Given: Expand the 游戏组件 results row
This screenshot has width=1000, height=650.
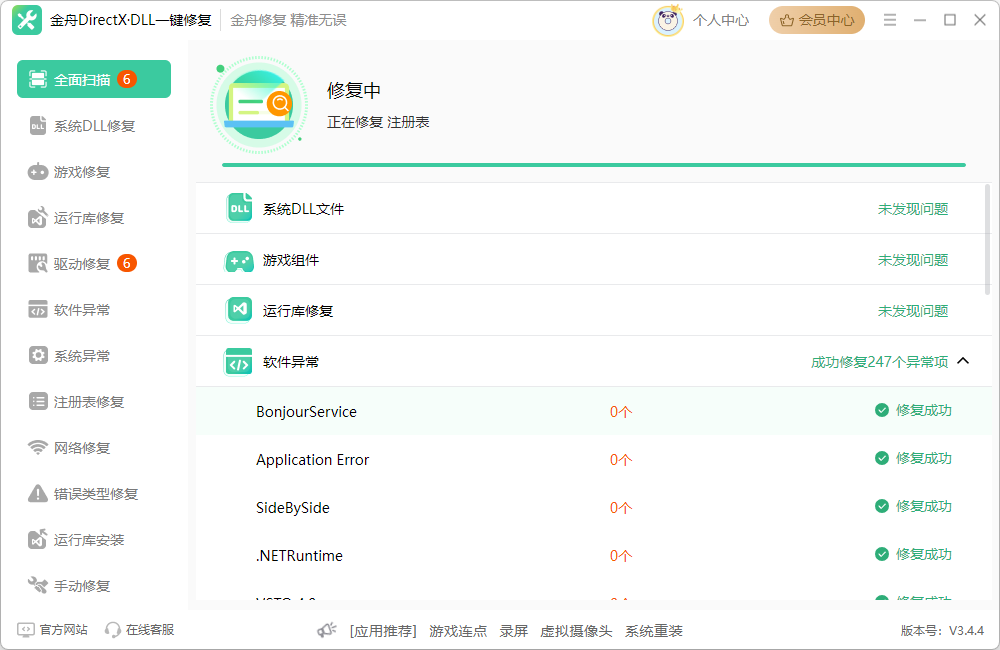Looking at the screenshot, I should coord(595,258).
